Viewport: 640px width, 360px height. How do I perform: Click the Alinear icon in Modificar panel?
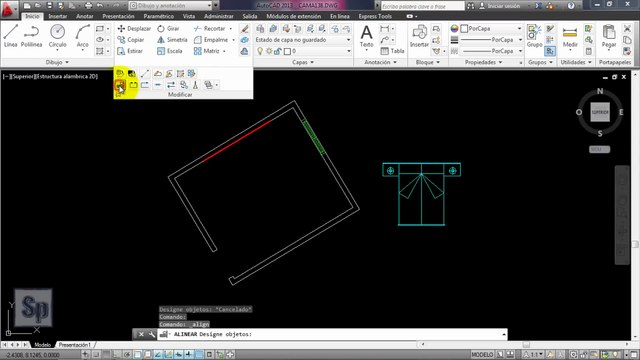click(x=120, y=85)
